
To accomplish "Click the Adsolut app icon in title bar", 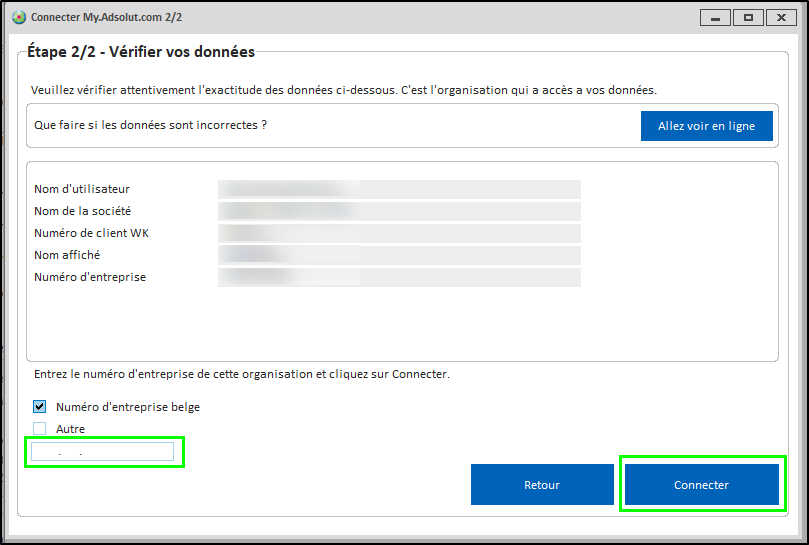I will tap(18, 18).
